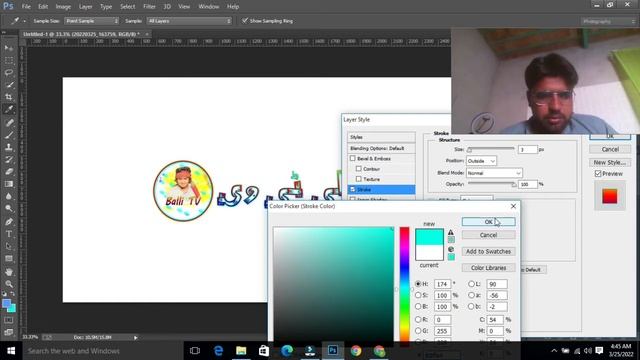Open the Layer menu
The image size is (640, 360).
pyautogui.click(x=85, y=7)
